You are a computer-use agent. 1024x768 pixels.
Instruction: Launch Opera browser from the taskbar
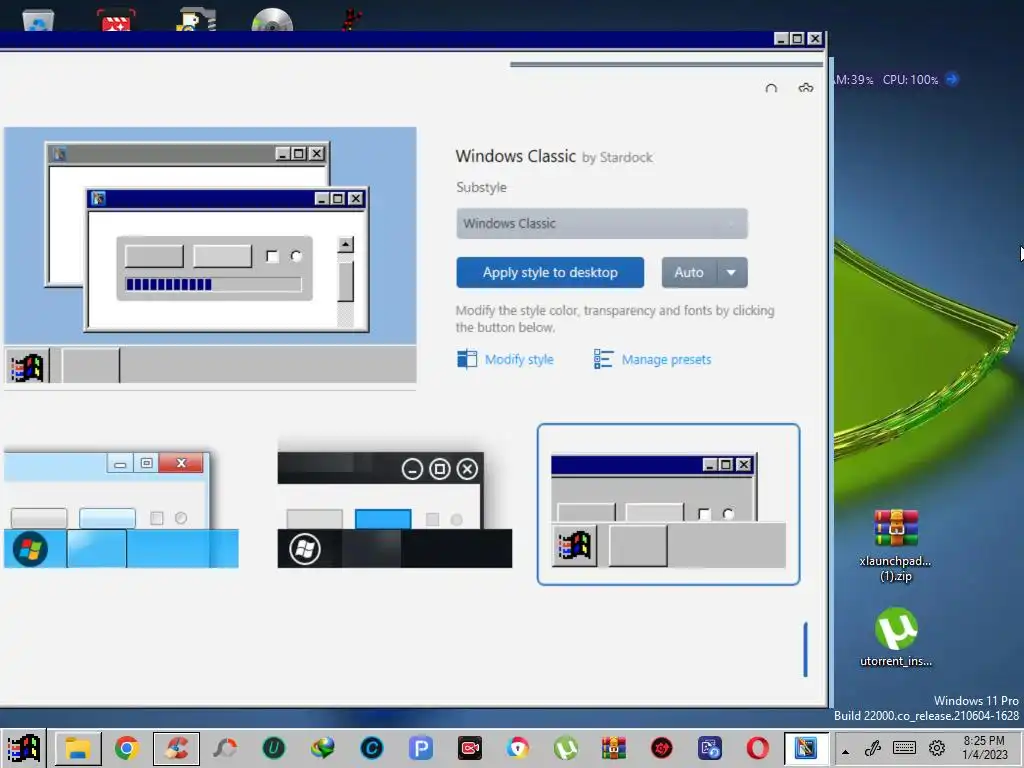pyautogui.click(x=758, y=748)
